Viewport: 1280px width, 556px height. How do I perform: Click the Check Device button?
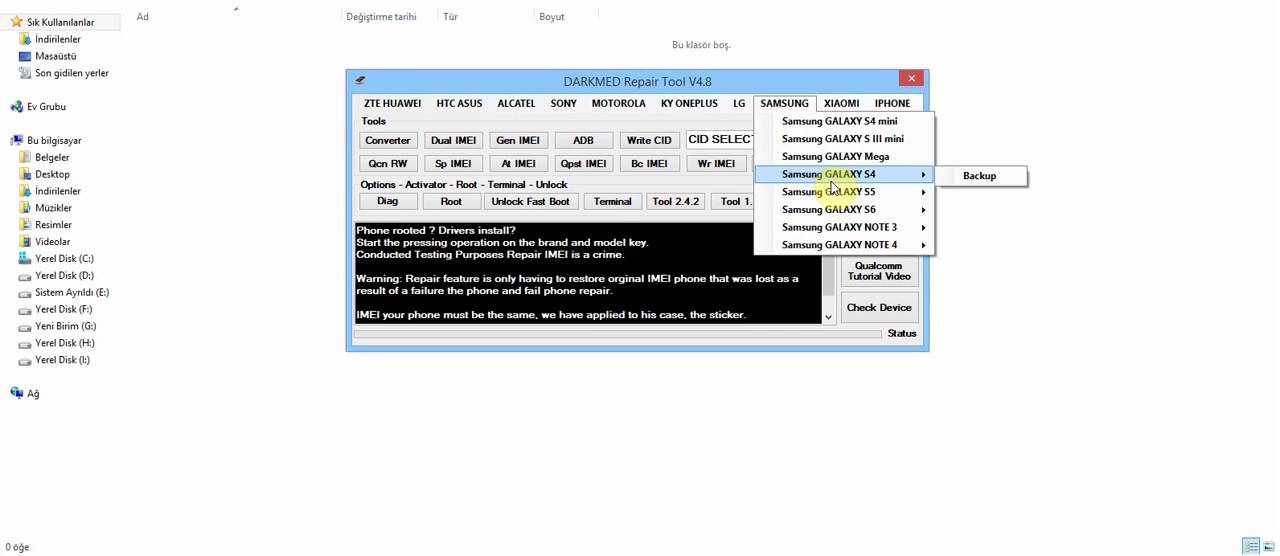pos(879,307)
